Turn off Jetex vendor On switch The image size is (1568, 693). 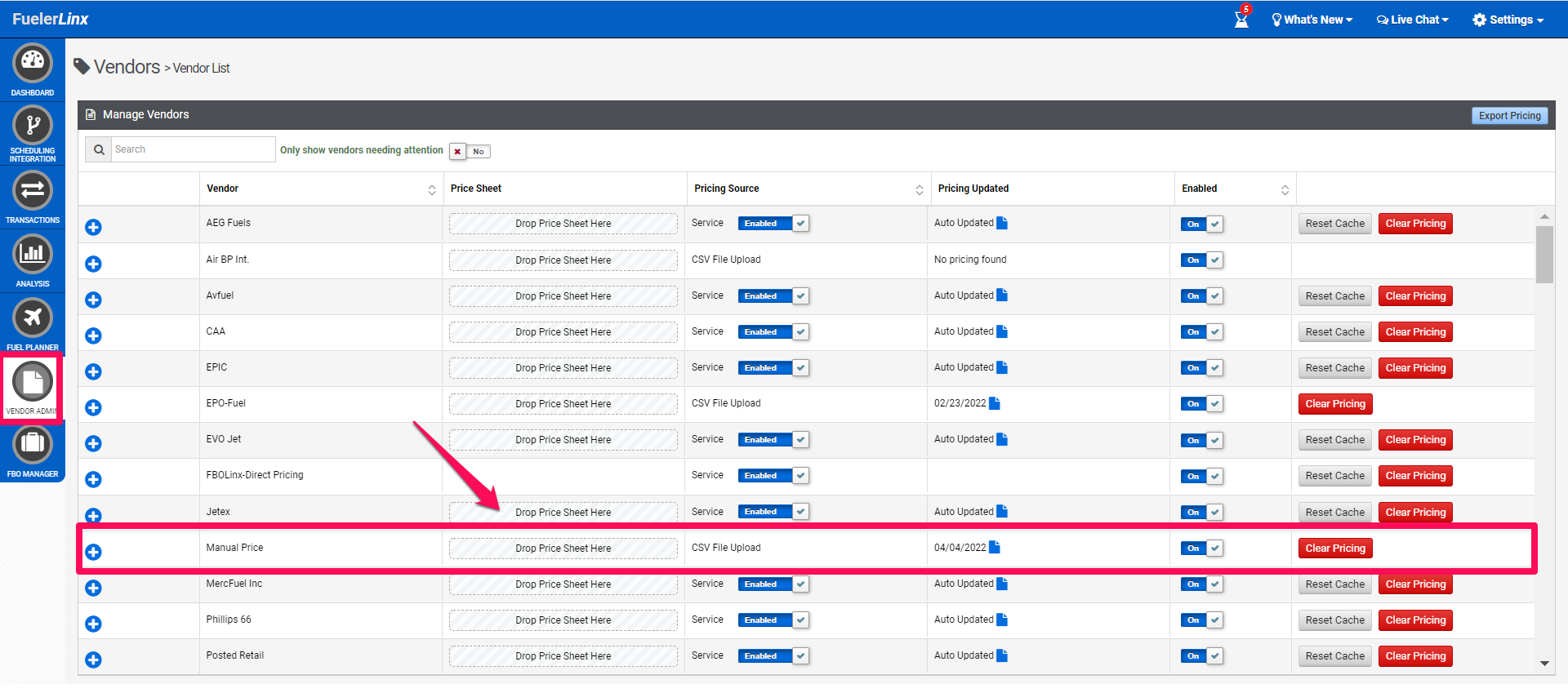tap(1202, 513)
